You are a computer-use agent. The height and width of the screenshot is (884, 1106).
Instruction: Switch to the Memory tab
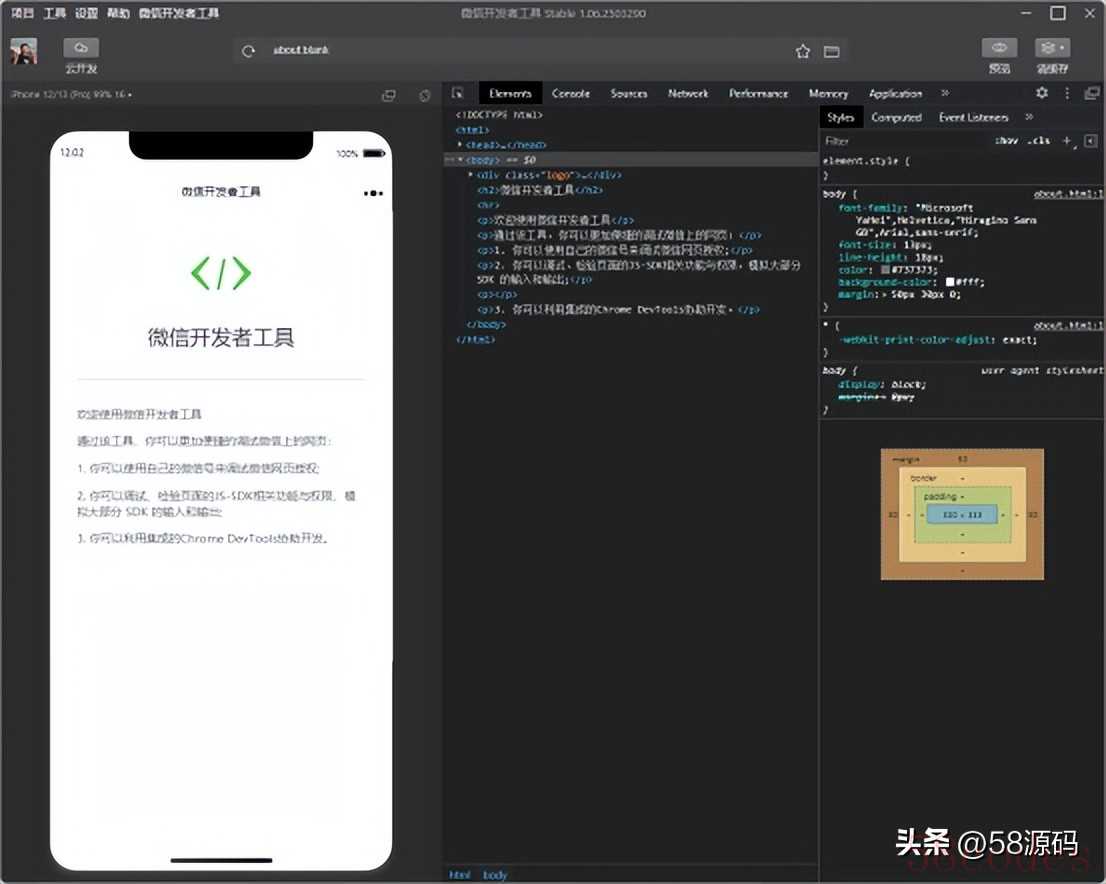(x=828, y=93)
